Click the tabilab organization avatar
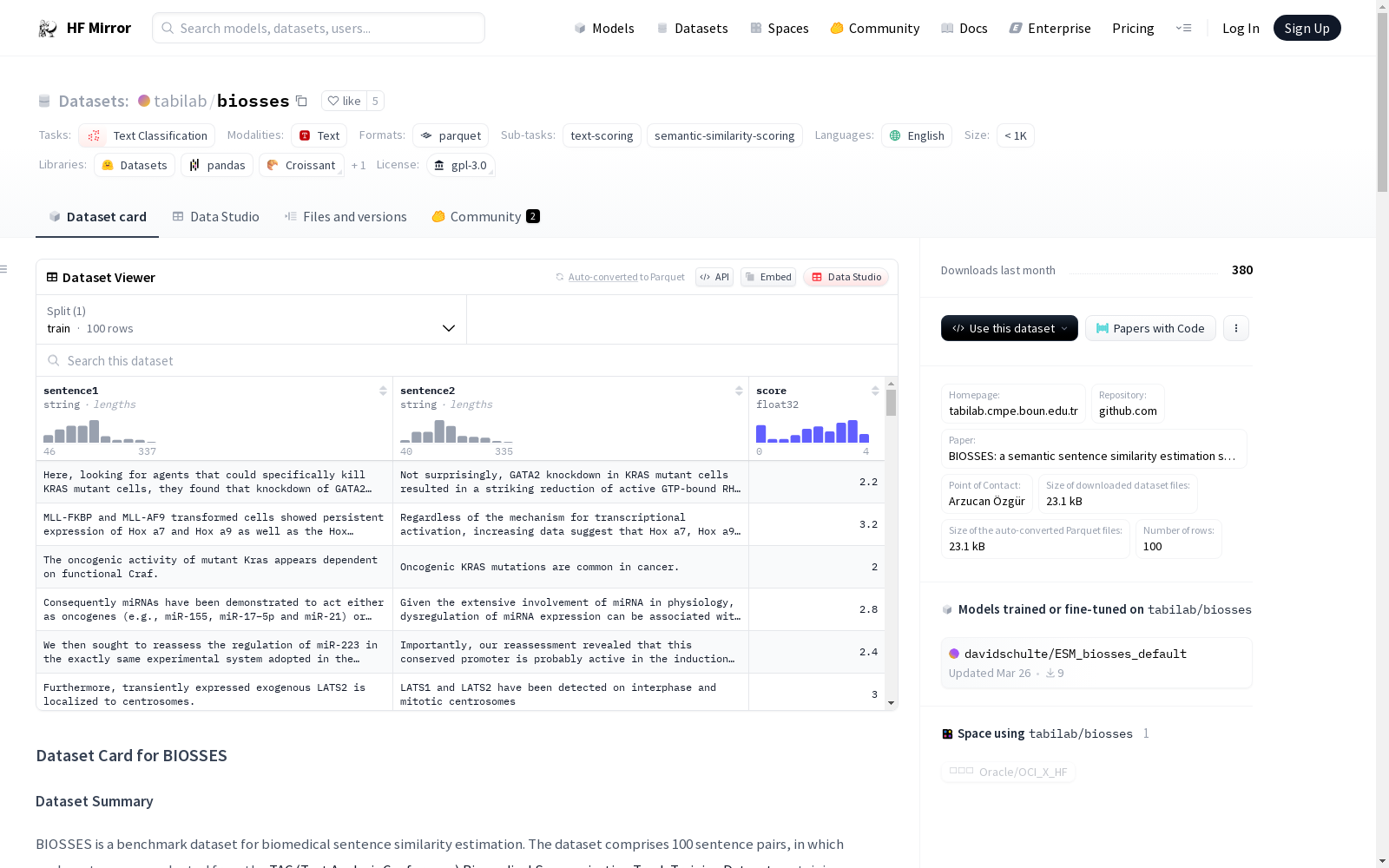1389x868 pixels. pos(144,101)
